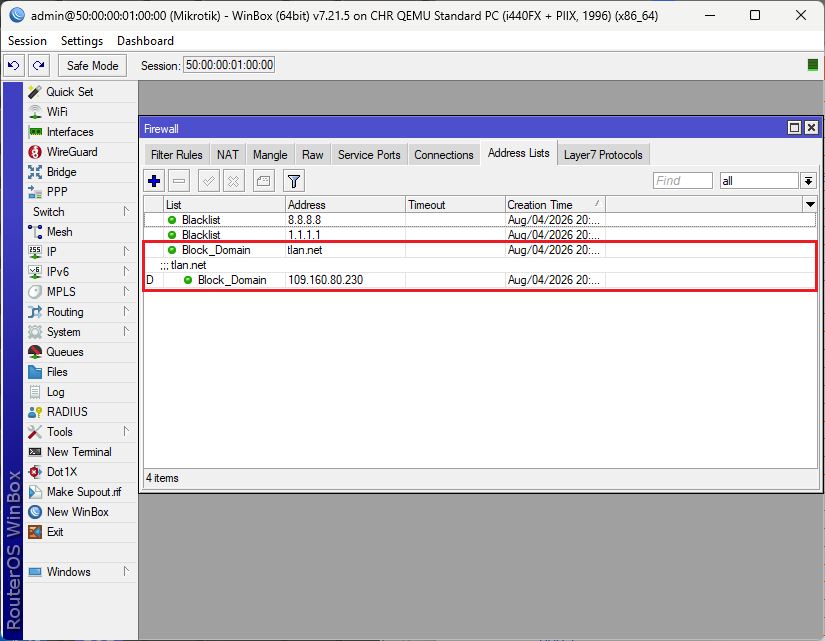The width and height of the screenshot is (825, 641).
Task: Sort by the Timeout column header
Action: [x=456, y=205]
